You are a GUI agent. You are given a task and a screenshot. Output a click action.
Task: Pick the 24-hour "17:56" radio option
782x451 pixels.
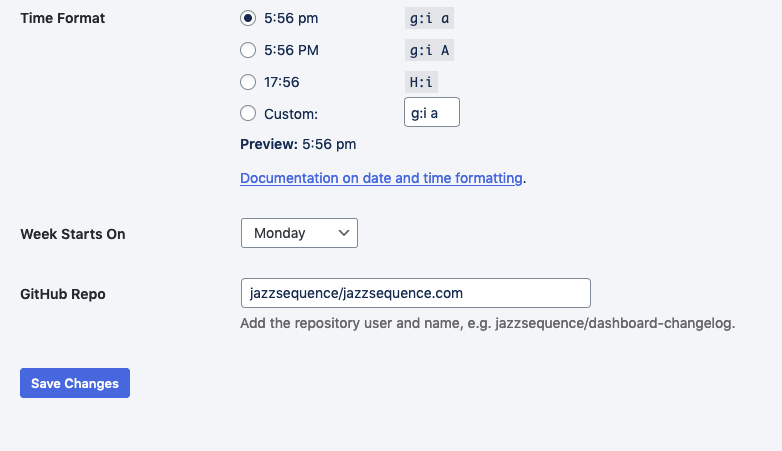248,82
